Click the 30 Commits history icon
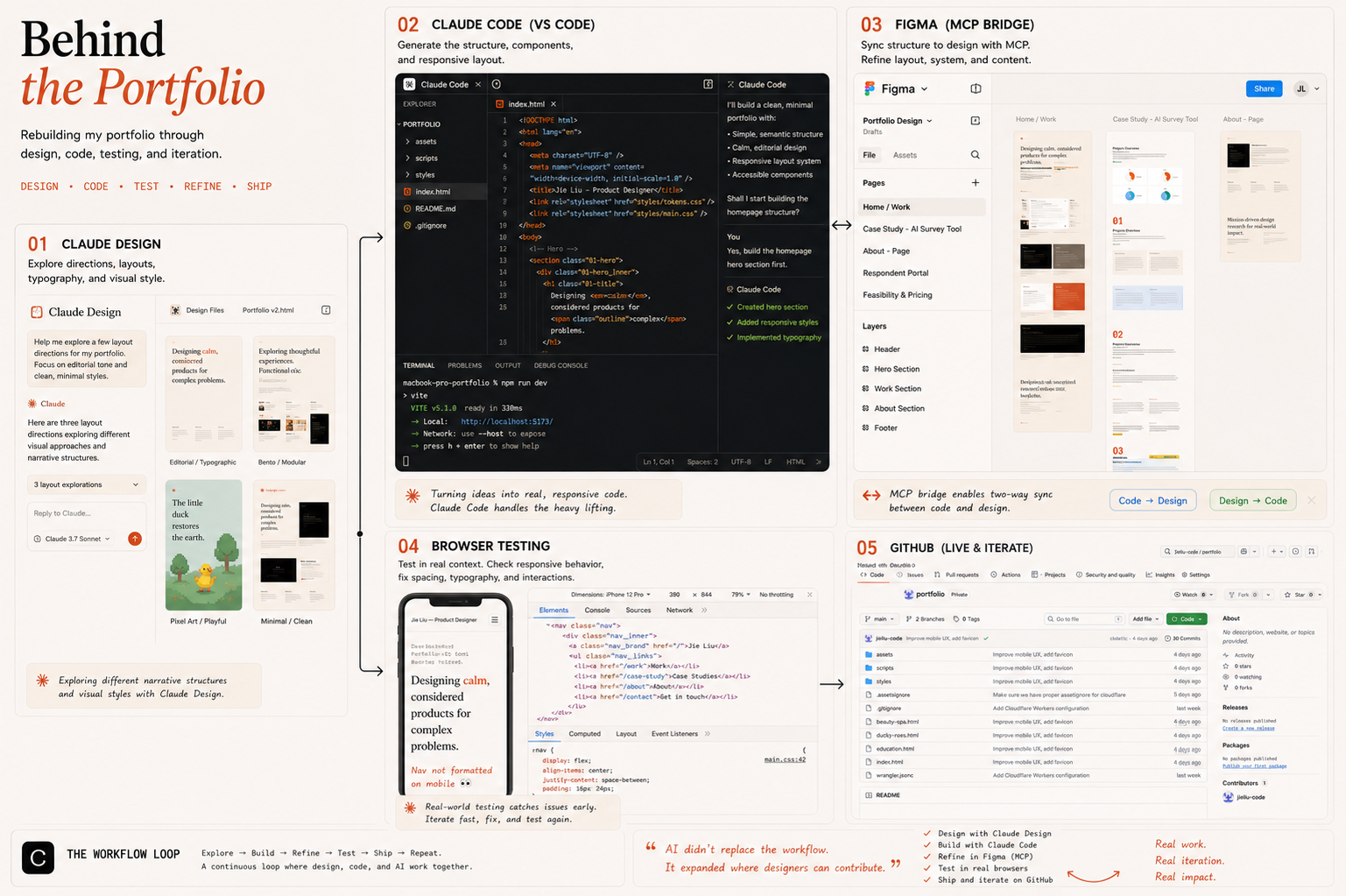This screenshot has height=896, width=1346. click(1168, 638)
